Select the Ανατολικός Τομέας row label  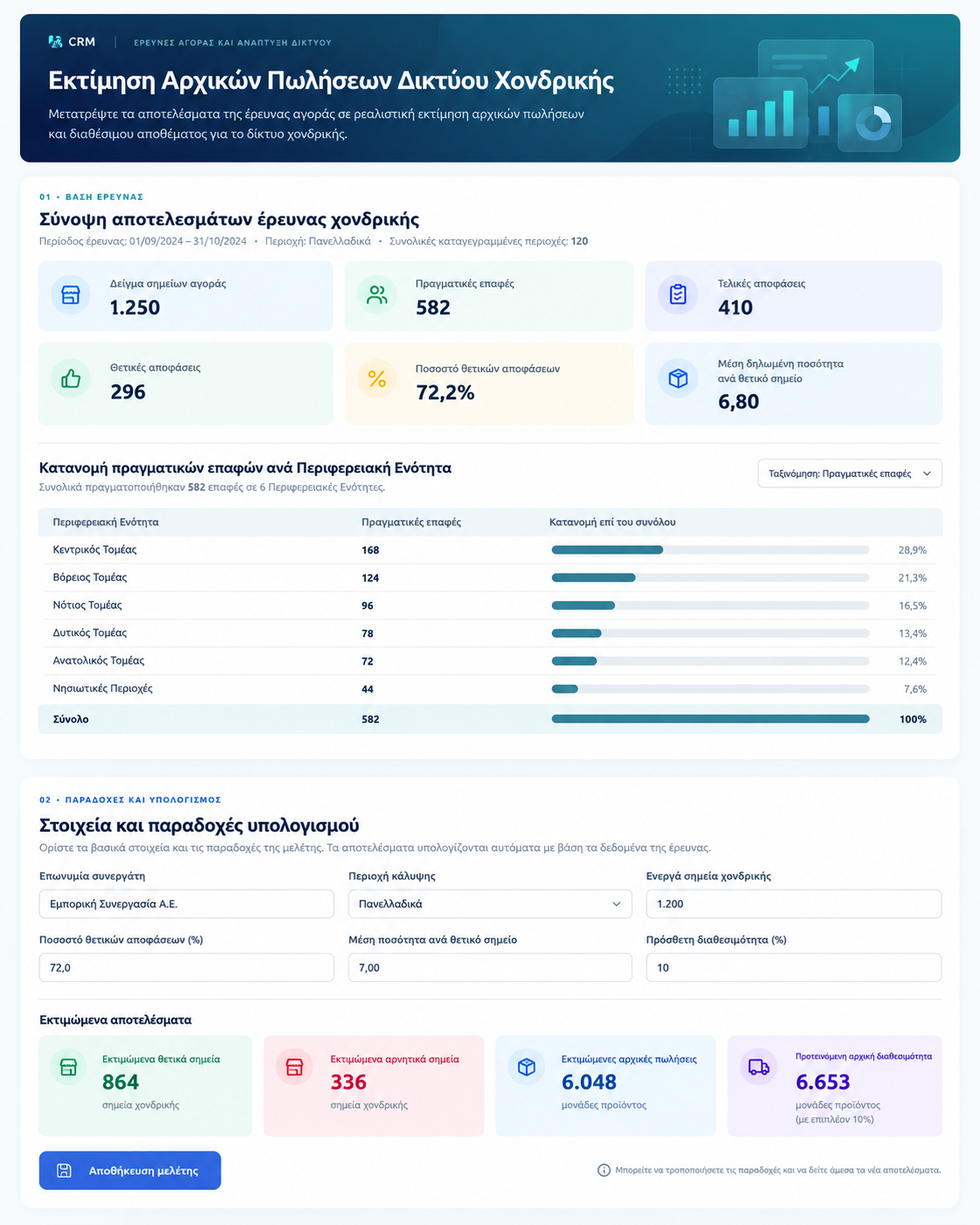coord(99,661)
